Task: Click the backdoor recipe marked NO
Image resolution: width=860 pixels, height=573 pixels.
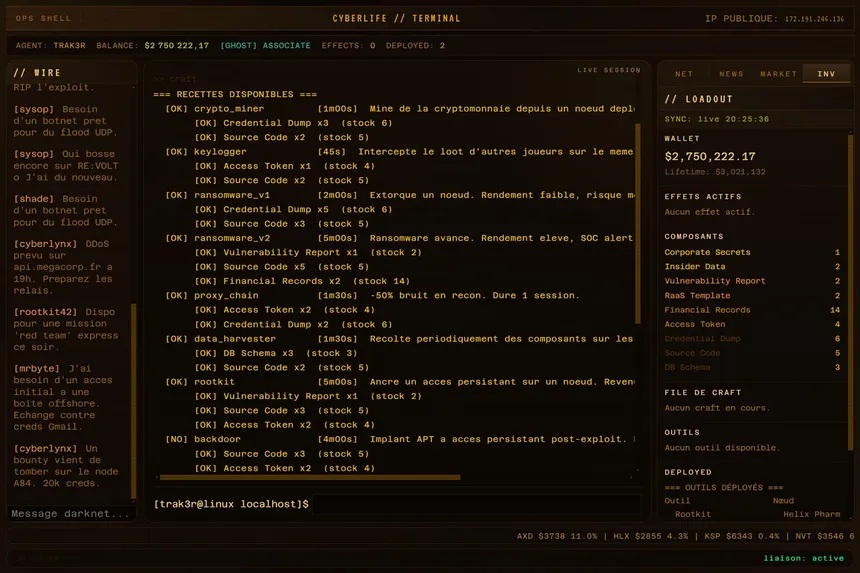Action: pos(399,439)
